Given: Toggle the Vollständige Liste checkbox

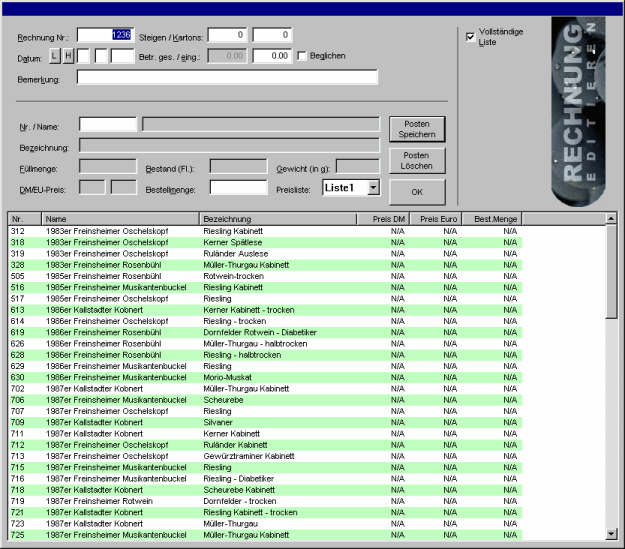Looking at the screenshot, I should 471,38.
